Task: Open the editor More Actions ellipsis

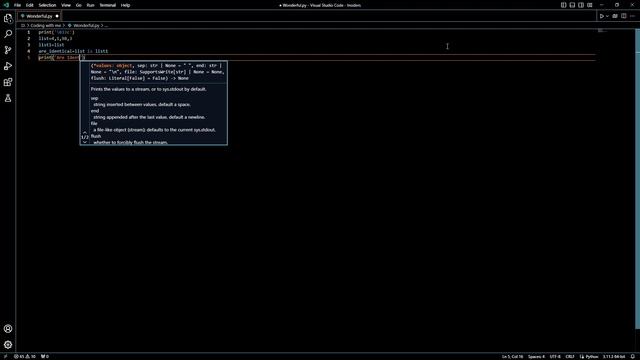Action: (x=632, y=16)
